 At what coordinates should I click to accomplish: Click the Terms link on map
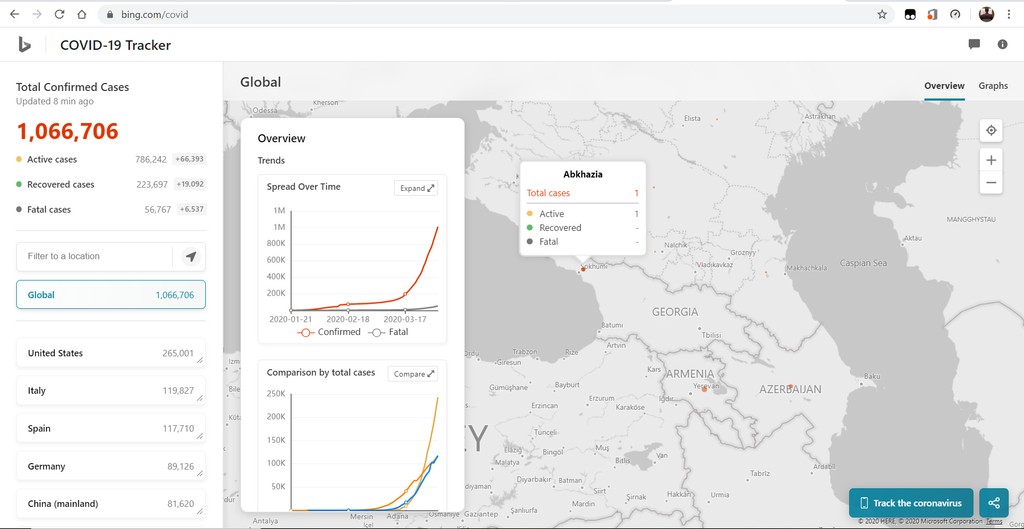pos(994,521)
